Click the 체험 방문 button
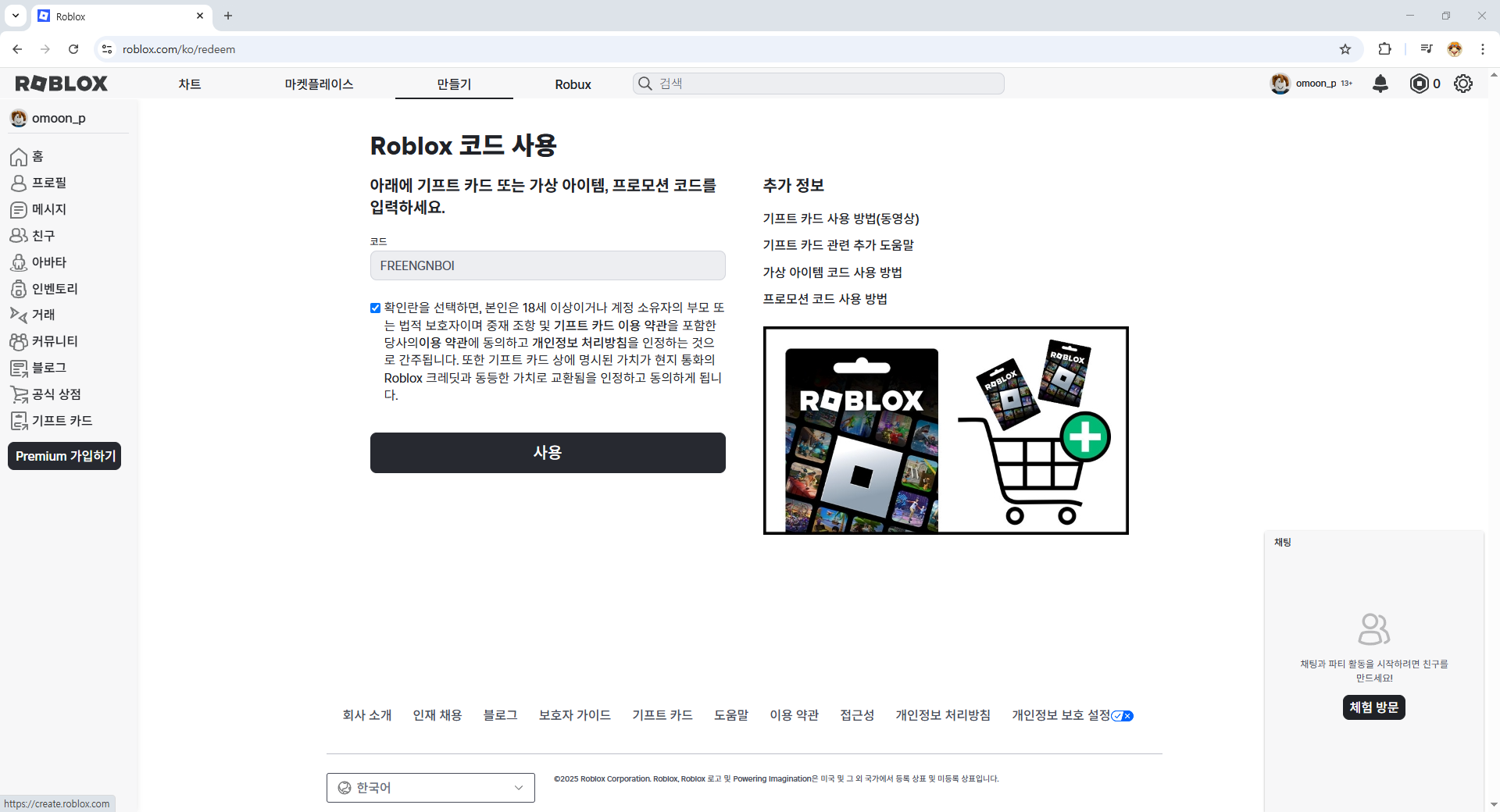 click(x=1374, y=707)
